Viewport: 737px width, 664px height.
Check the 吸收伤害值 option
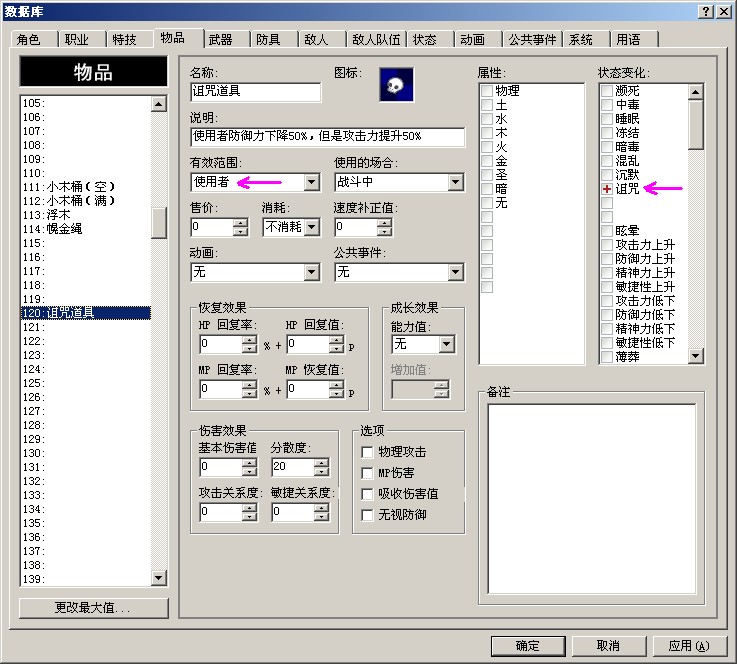[x=367, y=494]
